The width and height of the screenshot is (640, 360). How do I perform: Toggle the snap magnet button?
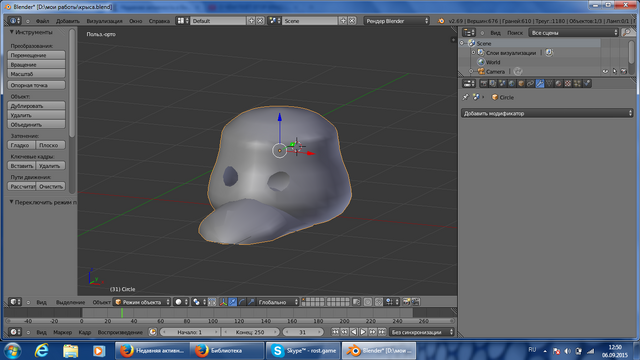tap(379, 302)
